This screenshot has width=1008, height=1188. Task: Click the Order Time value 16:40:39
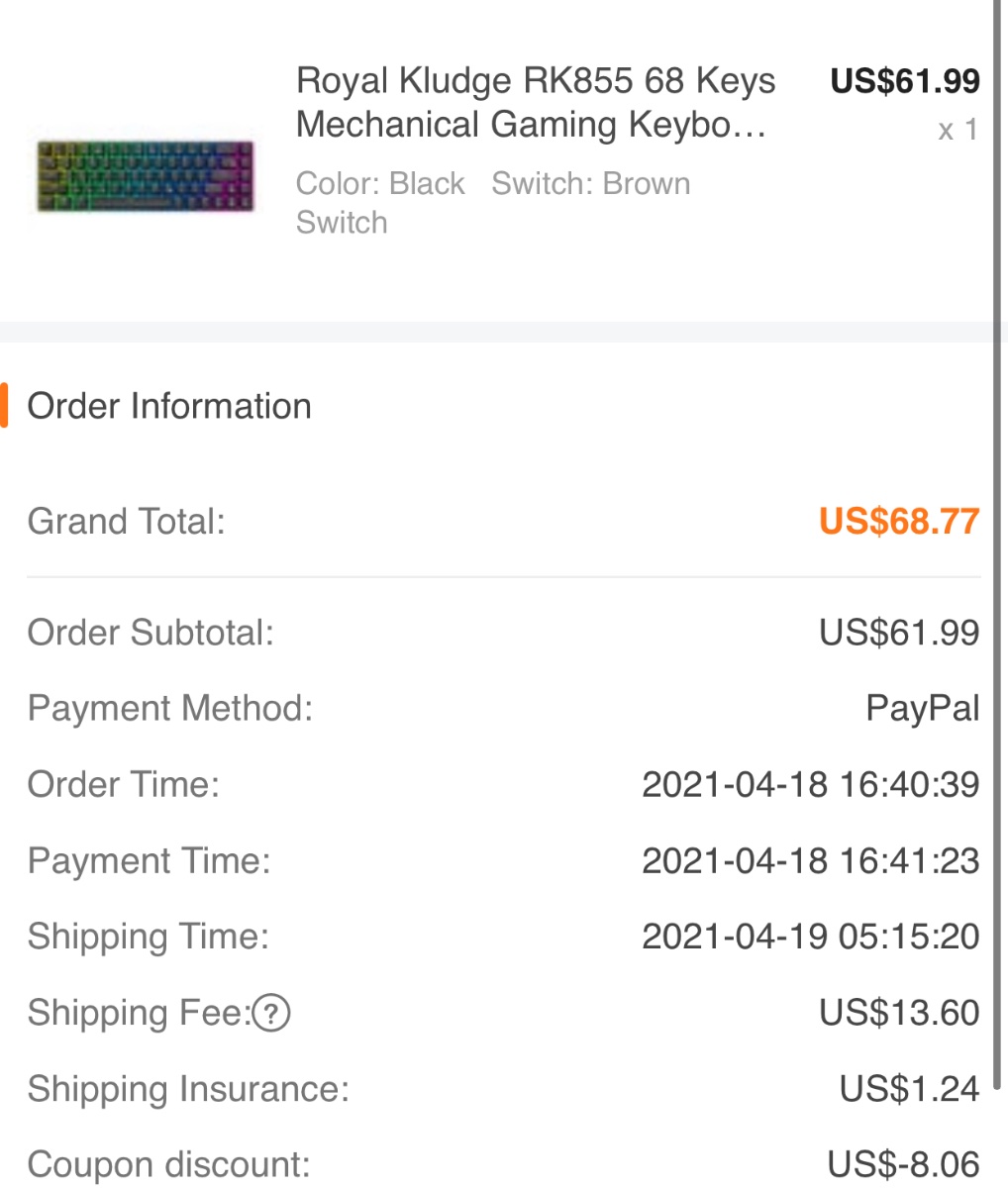(811, 784)
